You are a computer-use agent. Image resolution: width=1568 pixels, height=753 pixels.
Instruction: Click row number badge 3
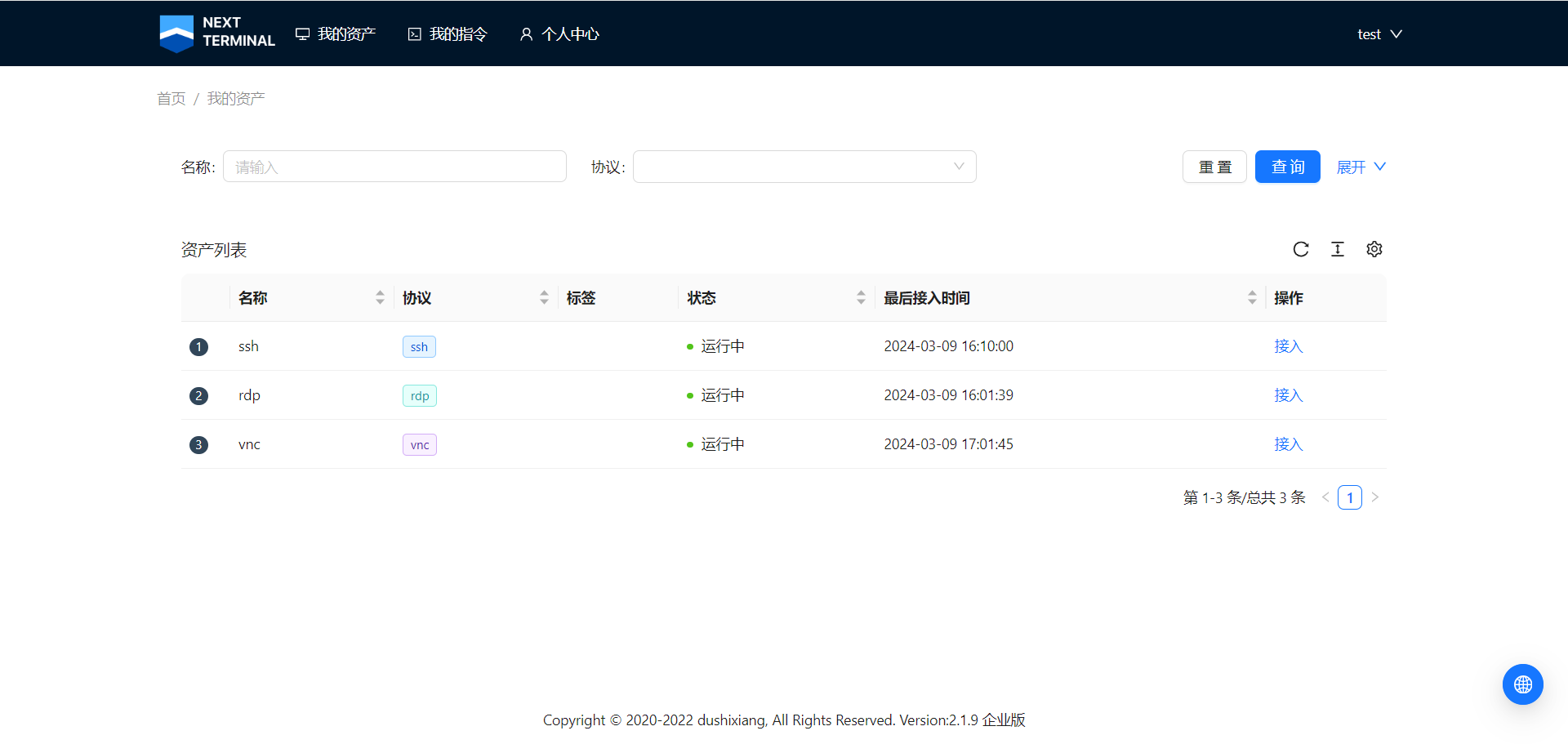[x=198, y=445]
